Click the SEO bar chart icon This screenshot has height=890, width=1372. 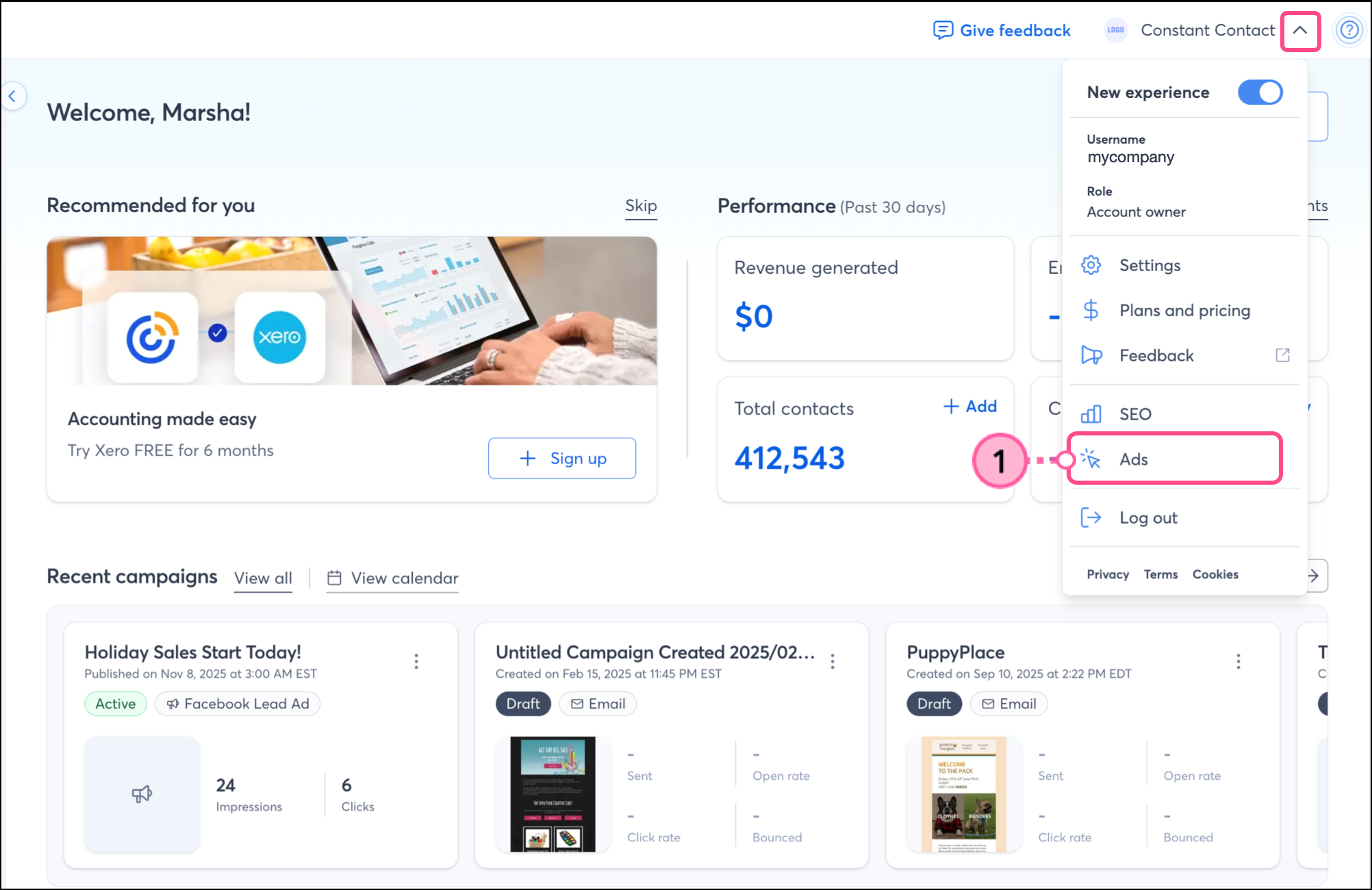(1091, 414)
